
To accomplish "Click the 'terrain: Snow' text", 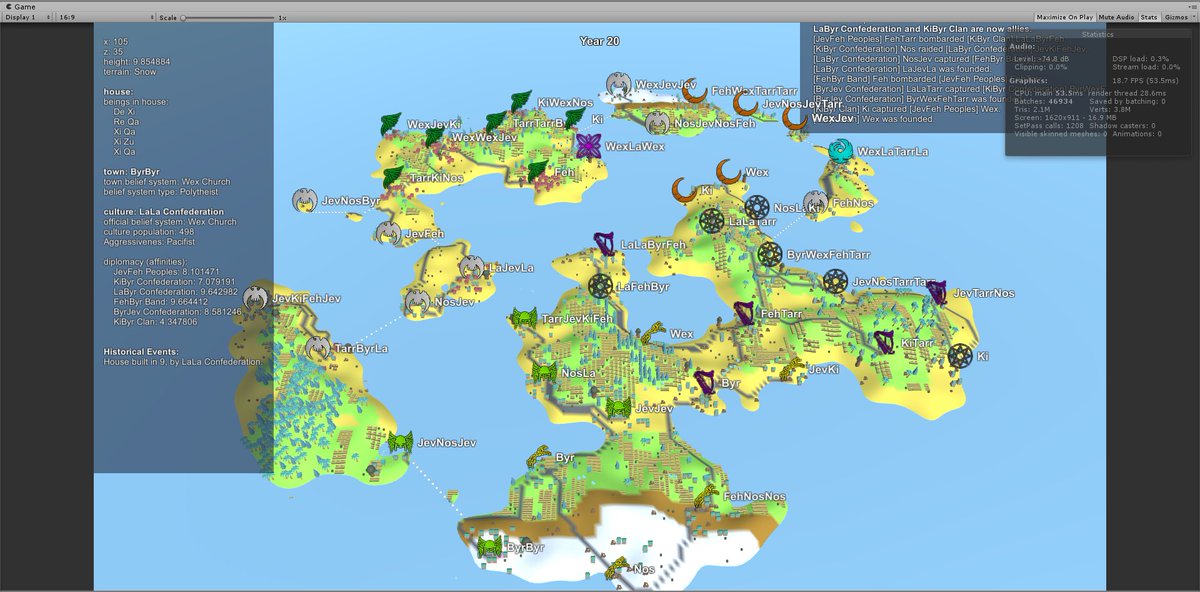I will [x=132, y=71].
